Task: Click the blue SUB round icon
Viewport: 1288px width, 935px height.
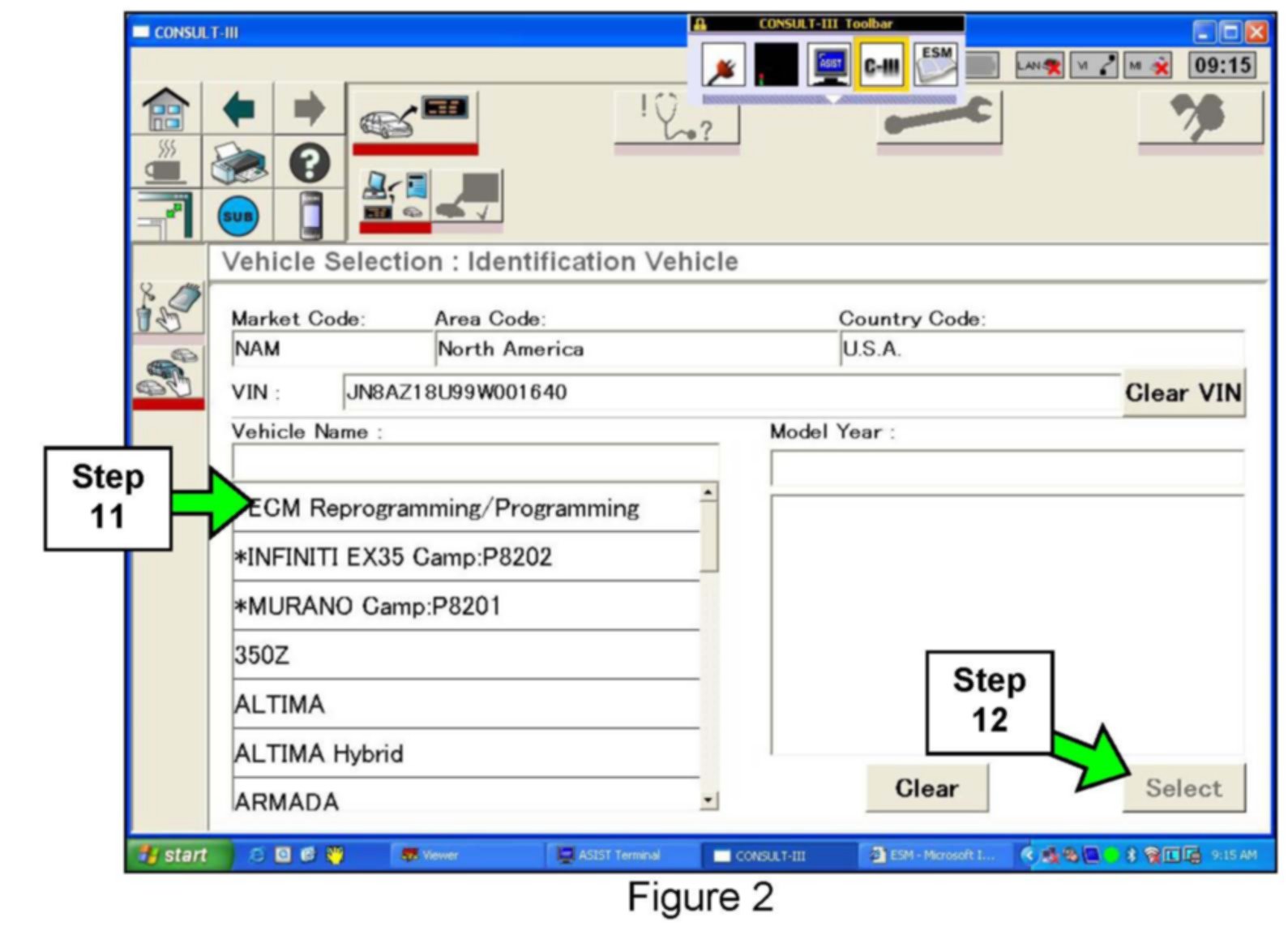Action: point(237,217)
